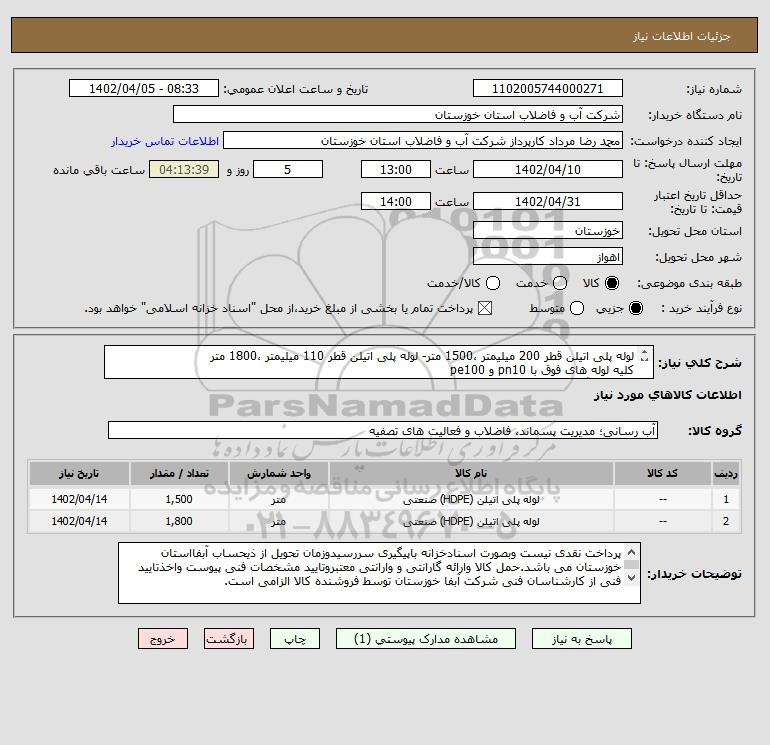770x745 pixels.
Task: Click the city field اهواز
Action: click(x=548, y=257)
